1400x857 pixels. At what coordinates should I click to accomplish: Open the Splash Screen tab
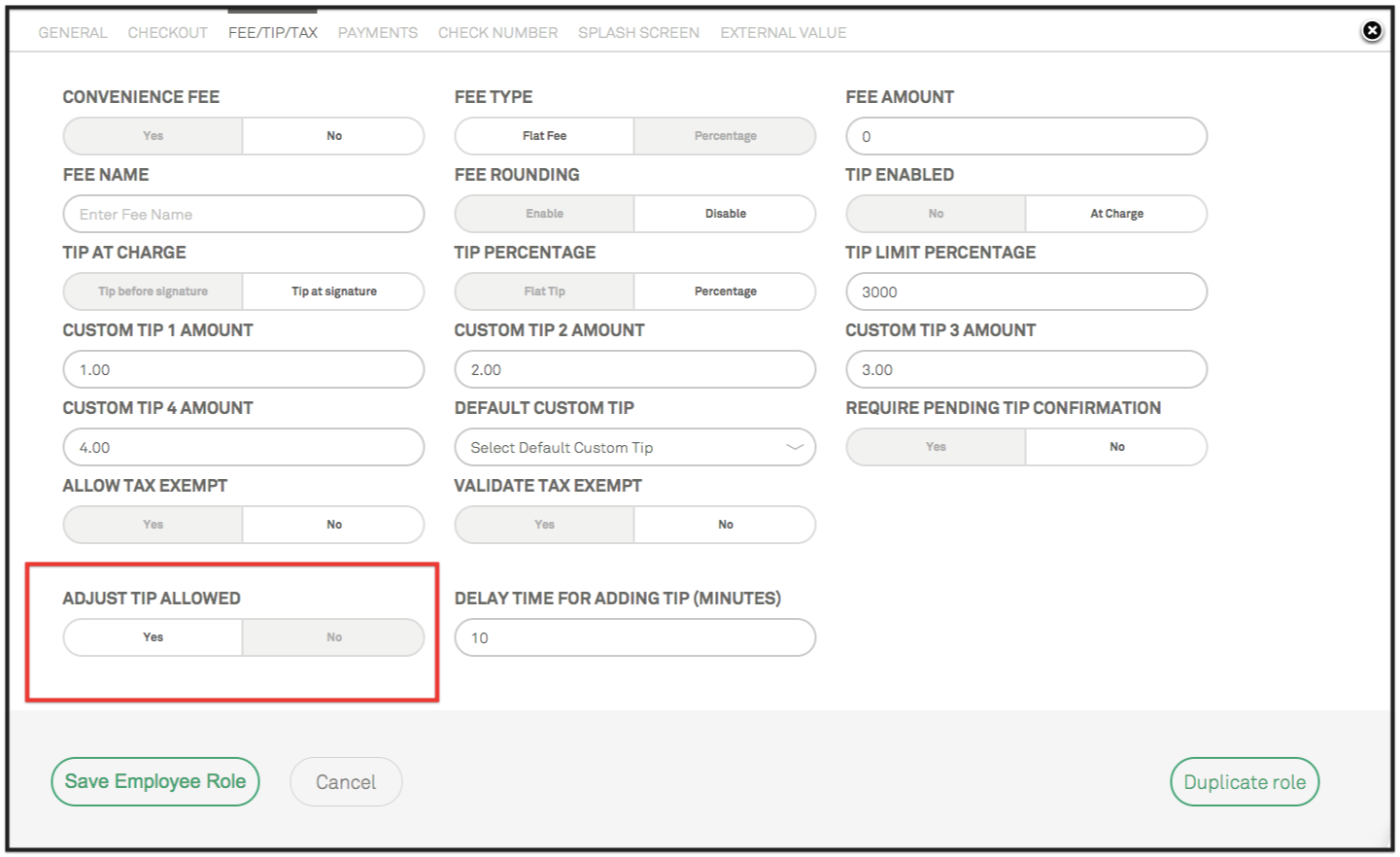click(x=639, y=33)
